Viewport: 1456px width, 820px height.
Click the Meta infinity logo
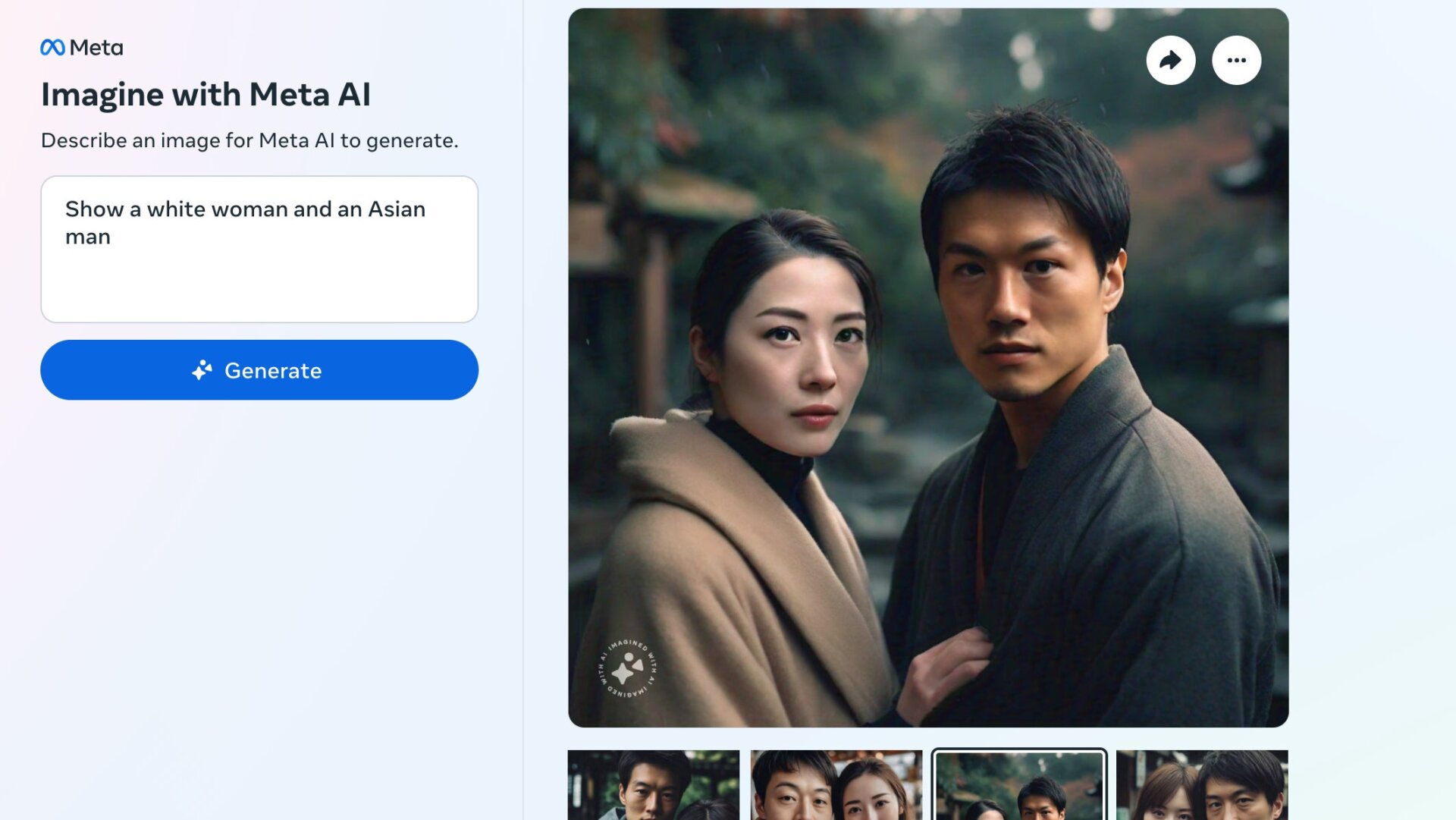(52, 48)
